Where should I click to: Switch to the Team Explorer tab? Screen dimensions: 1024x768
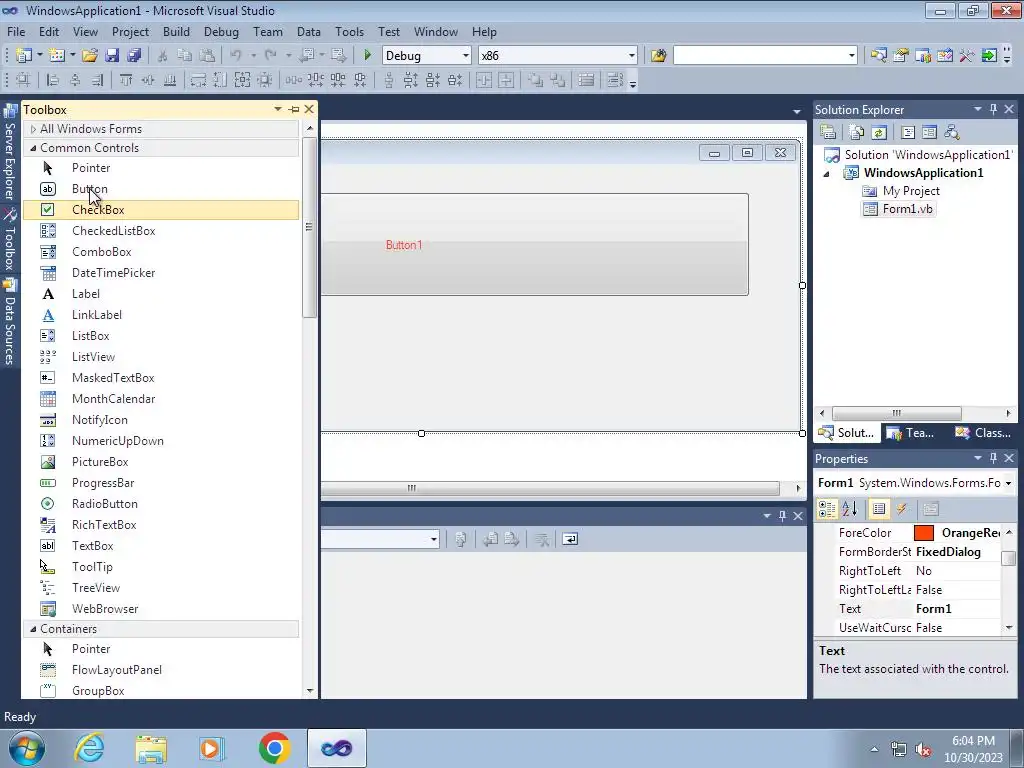[911, 433]
